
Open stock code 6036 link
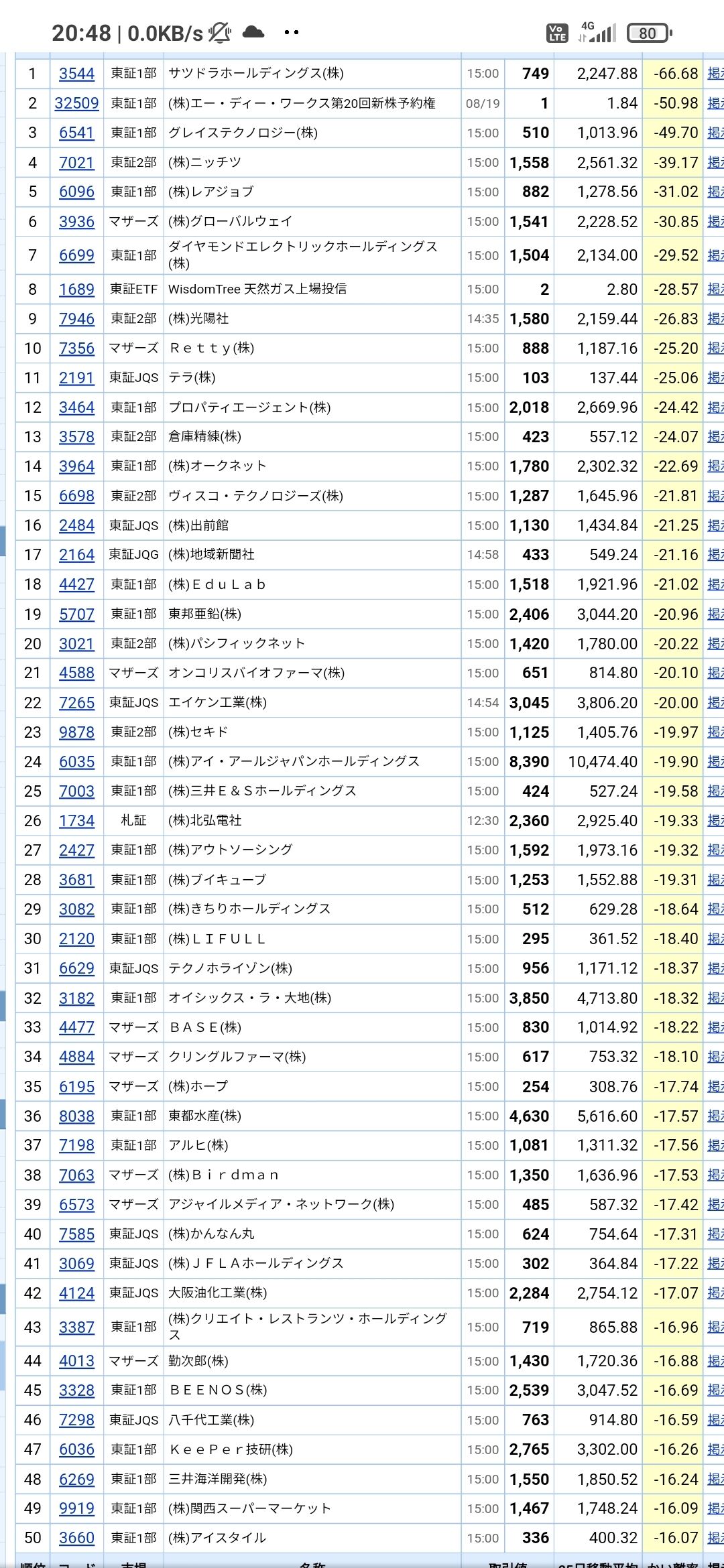(x=76, y=1449)
